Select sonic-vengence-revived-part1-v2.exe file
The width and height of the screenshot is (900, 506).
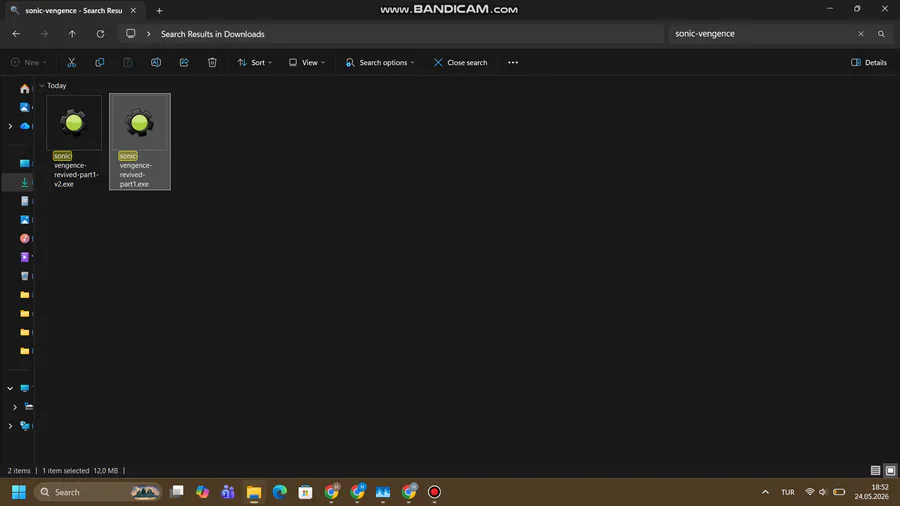coord(74,142)
